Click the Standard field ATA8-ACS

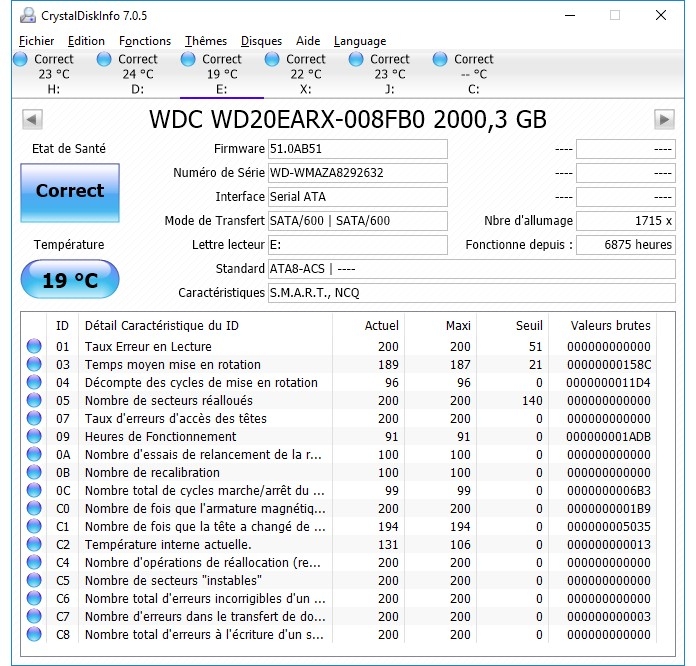pyautogui.click(x=472, y=269)
